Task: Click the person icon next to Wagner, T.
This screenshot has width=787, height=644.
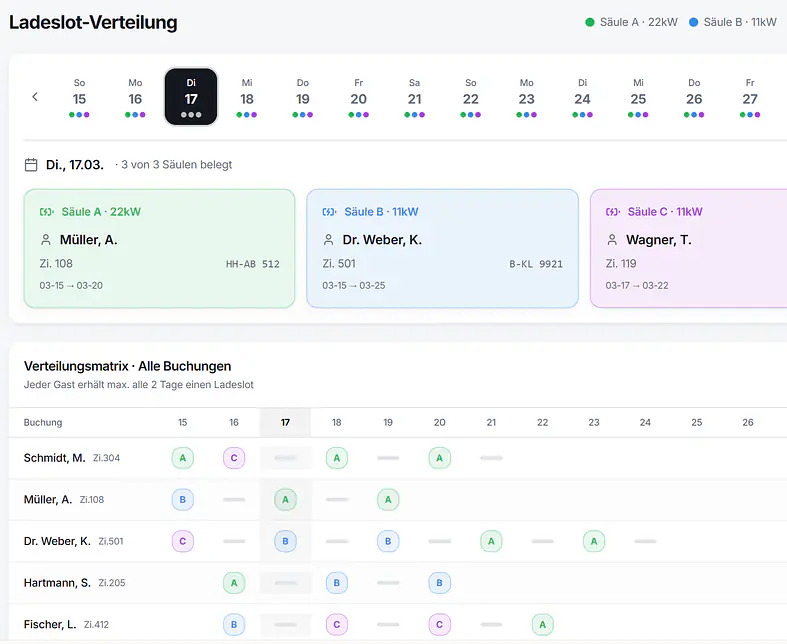Action: [612, 240]
